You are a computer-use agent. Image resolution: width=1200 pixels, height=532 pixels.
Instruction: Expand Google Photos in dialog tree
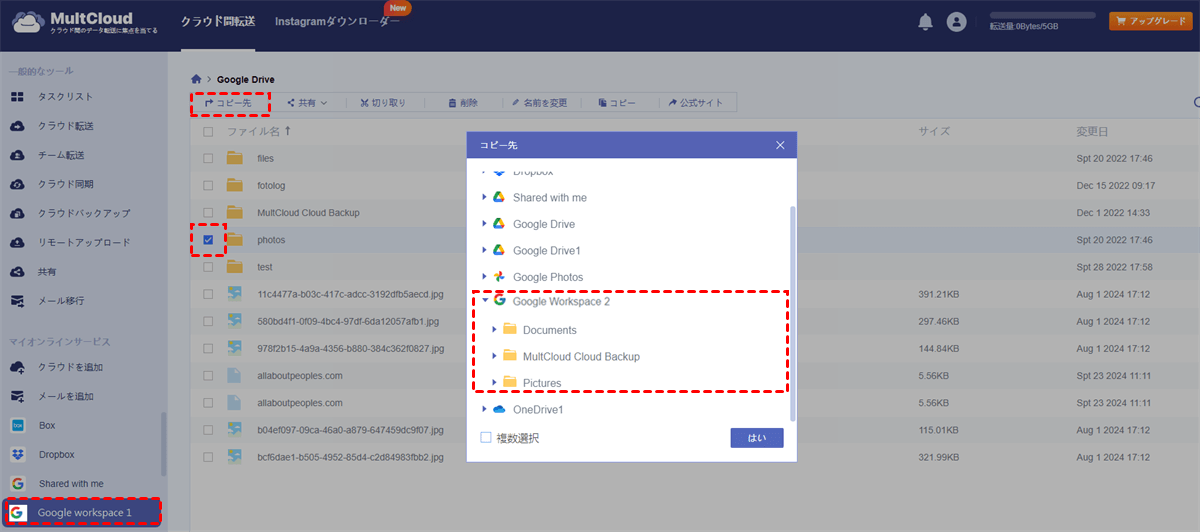(x=485, y=277)
